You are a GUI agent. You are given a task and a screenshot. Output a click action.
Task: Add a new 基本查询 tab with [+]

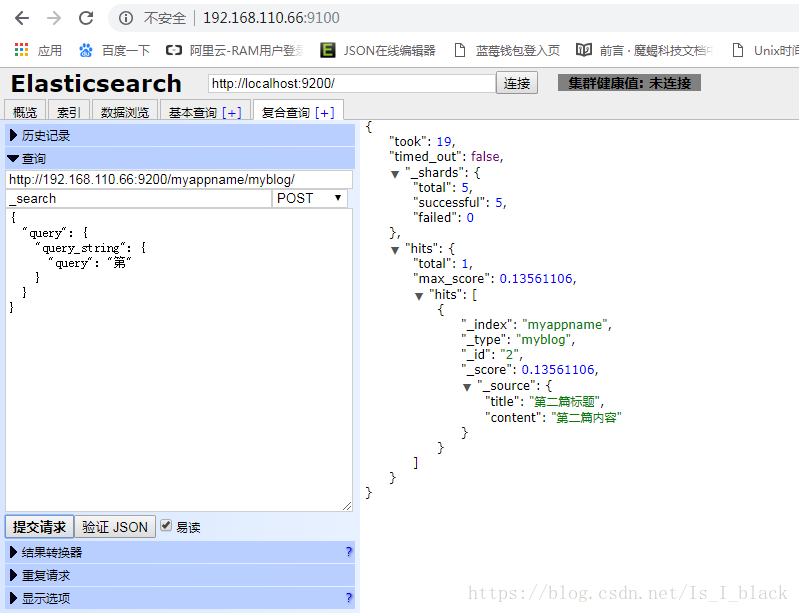pyautogui.click(x=232, y=113)
